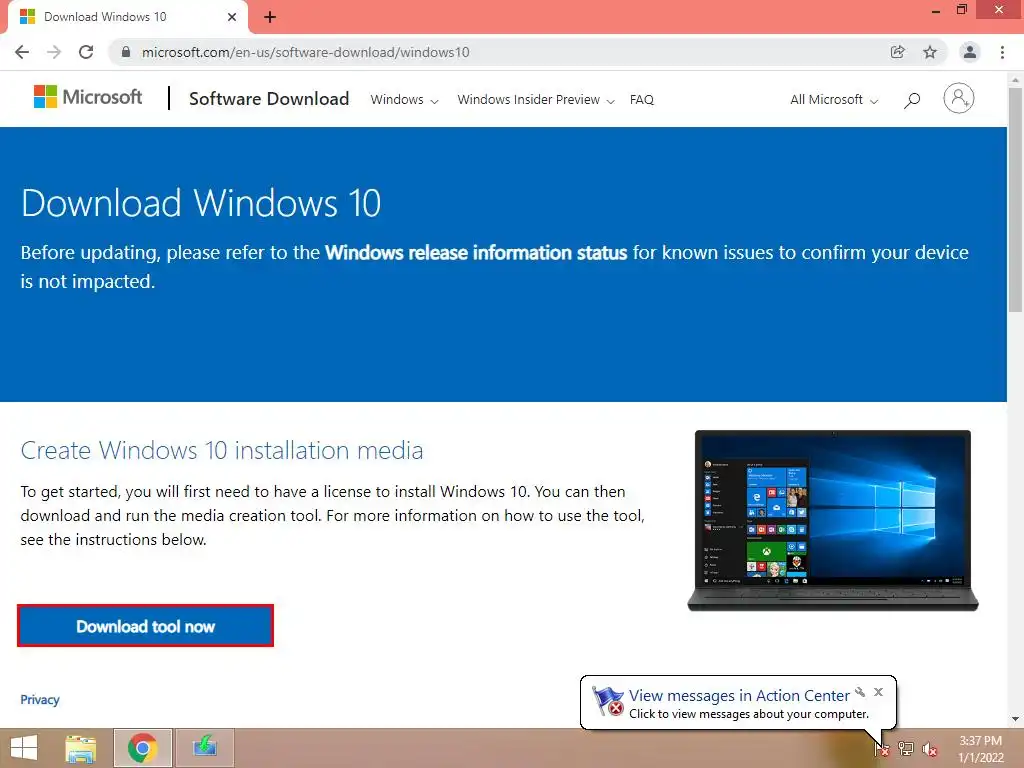1024x768 pixels.
Task: Click the Download tool now button
Action: coord(145,626)
